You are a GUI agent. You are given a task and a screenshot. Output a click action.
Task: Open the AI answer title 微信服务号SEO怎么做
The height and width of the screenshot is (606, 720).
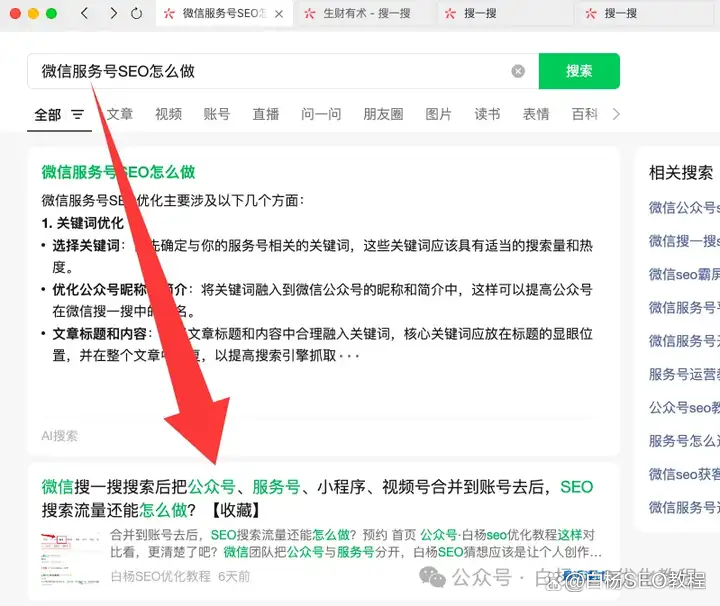pyautogui.click(x=118, y=172)
